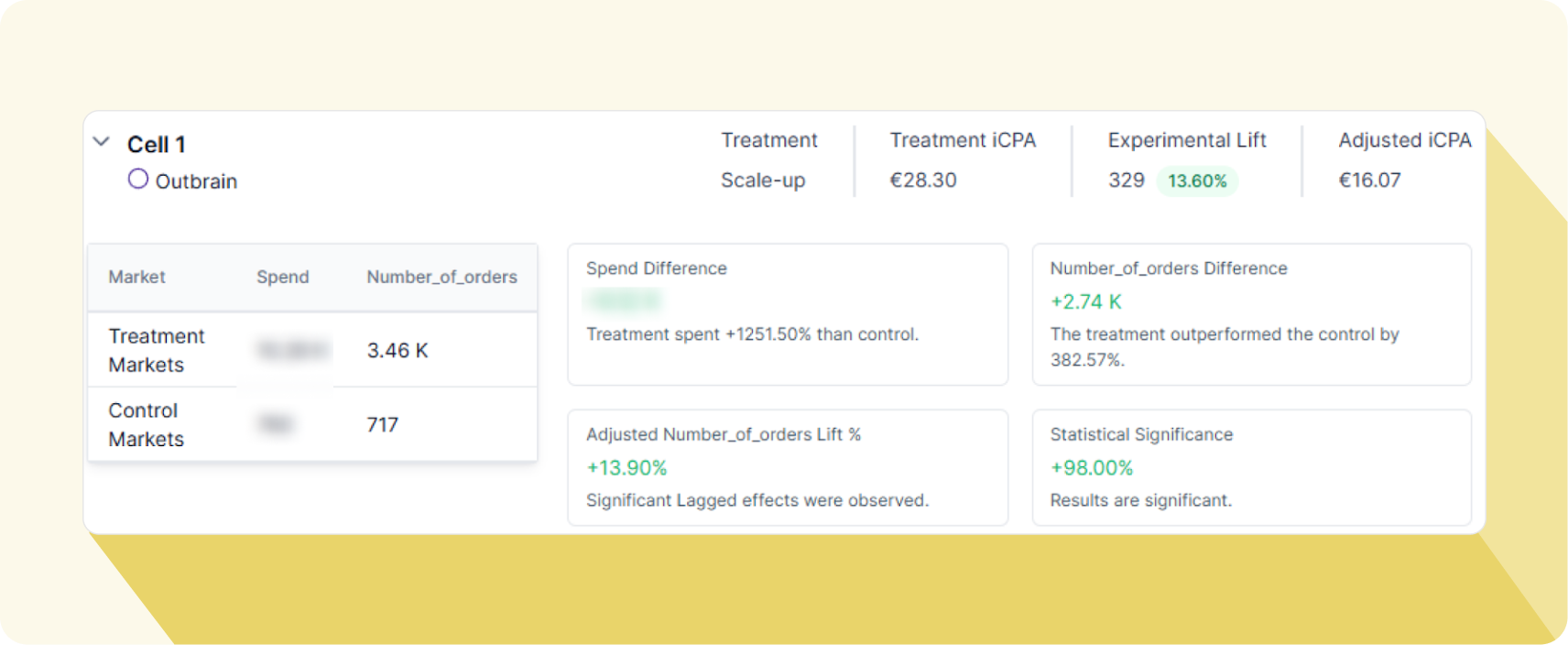This screenshot has height=645, width=1568.
Task: Click the Experimental Lift value 329
Action: (x=1128, y=180)
